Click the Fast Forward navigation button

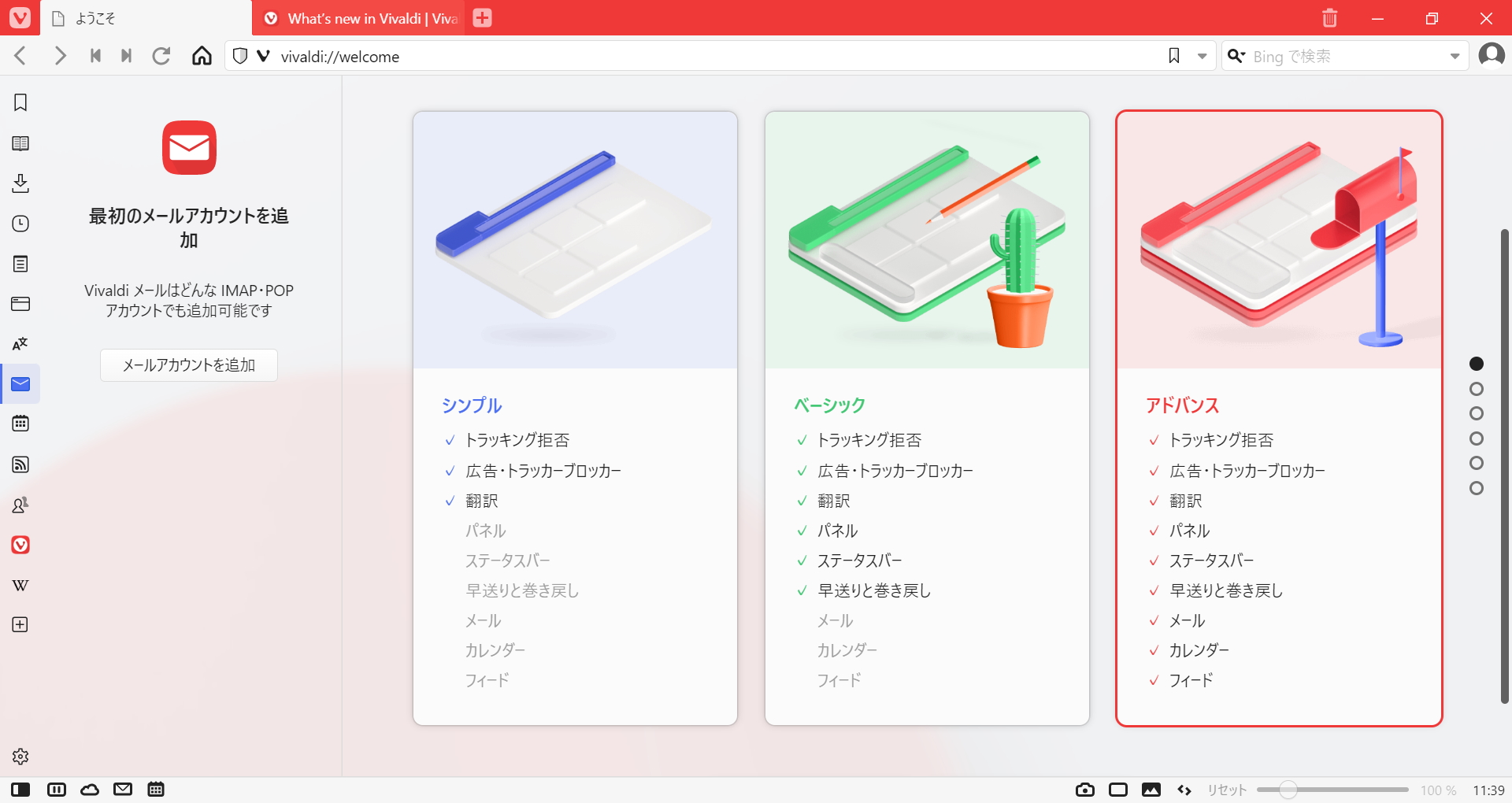[x=126, y=56]
